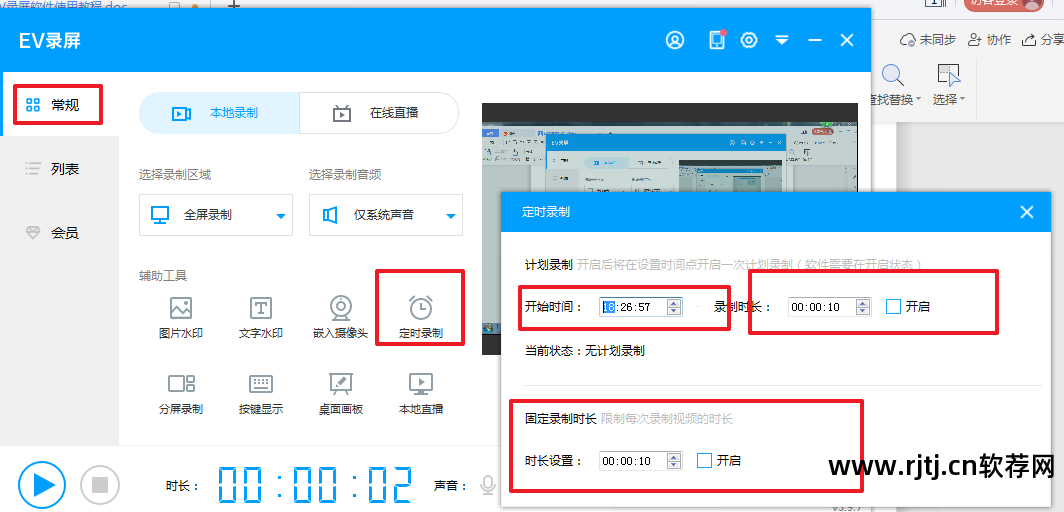Enable the 按键显示 keystroke display tool
This screenshot has height=512, width=1064.
pyautogui.click(x=261, y=394)
